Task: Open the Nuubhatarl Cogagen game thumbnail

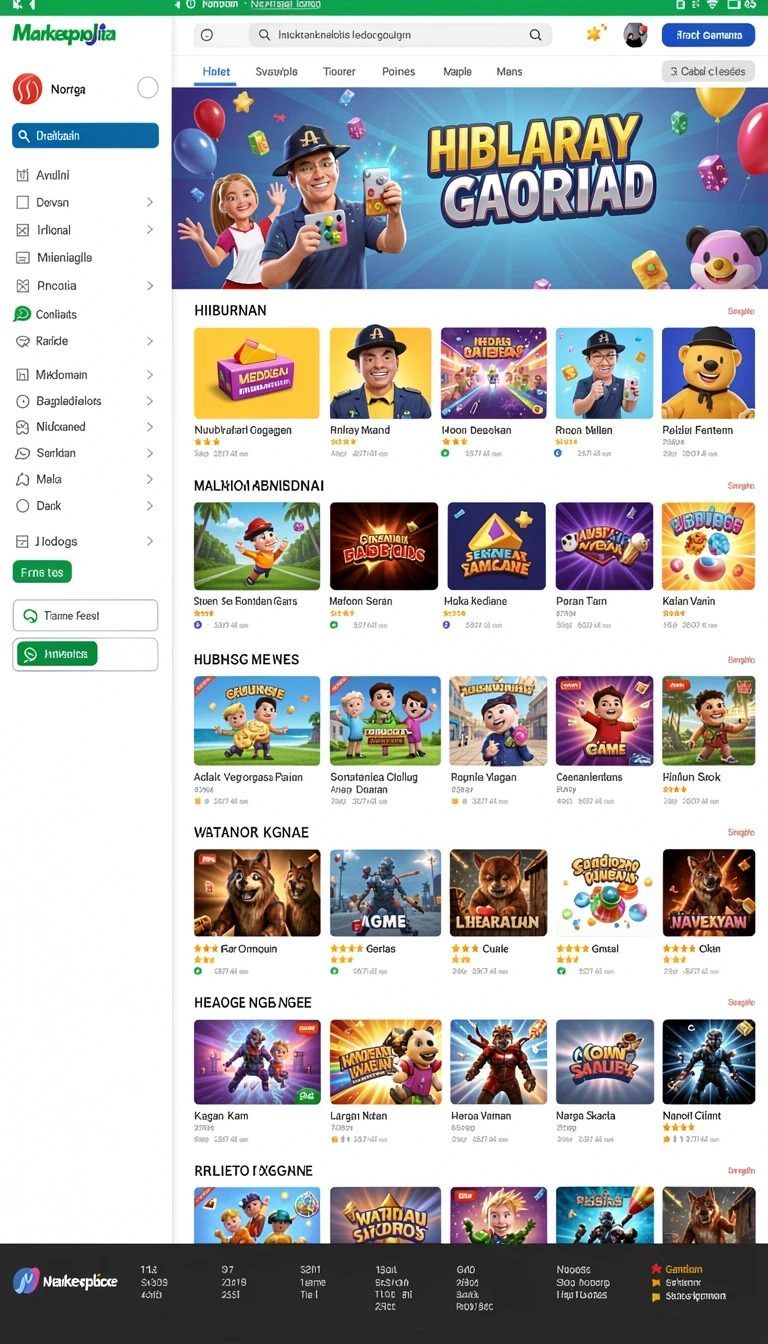Action: click(x=256, y=373)
